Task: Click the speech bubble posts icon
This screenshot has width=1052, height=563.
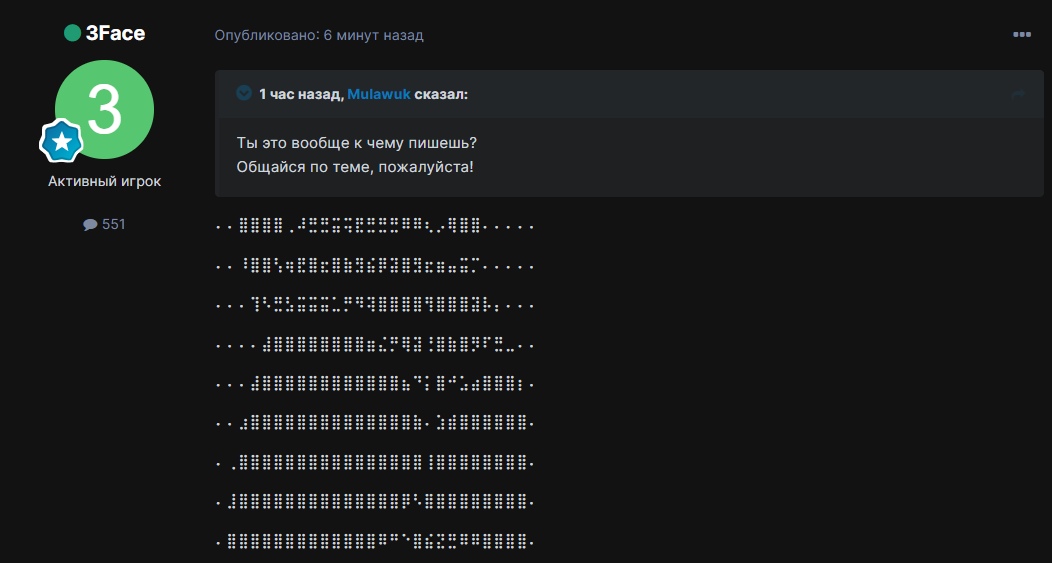Action: pyautogui.click(x=90, y=225)
